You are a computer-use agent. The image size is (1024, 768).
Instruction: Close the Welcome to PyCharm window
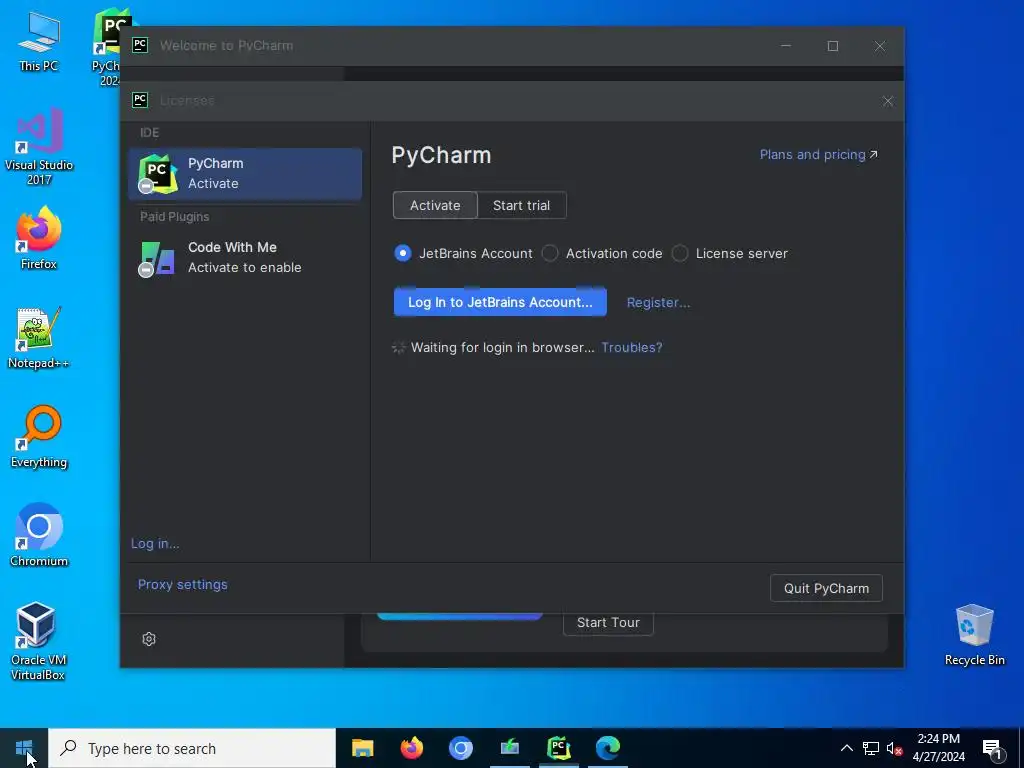(880, 46)
